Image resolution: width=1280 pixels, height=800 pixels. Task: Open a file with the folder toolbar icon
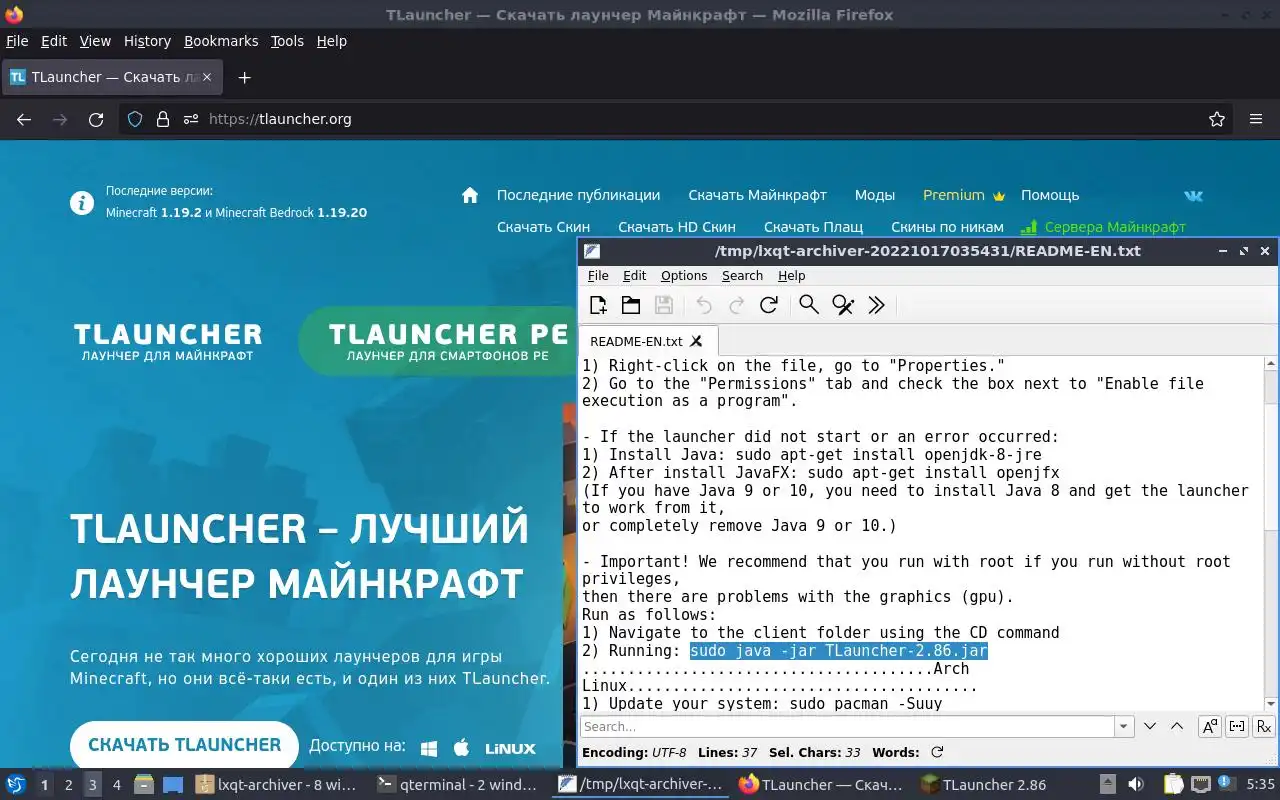[x=630, y=305]
